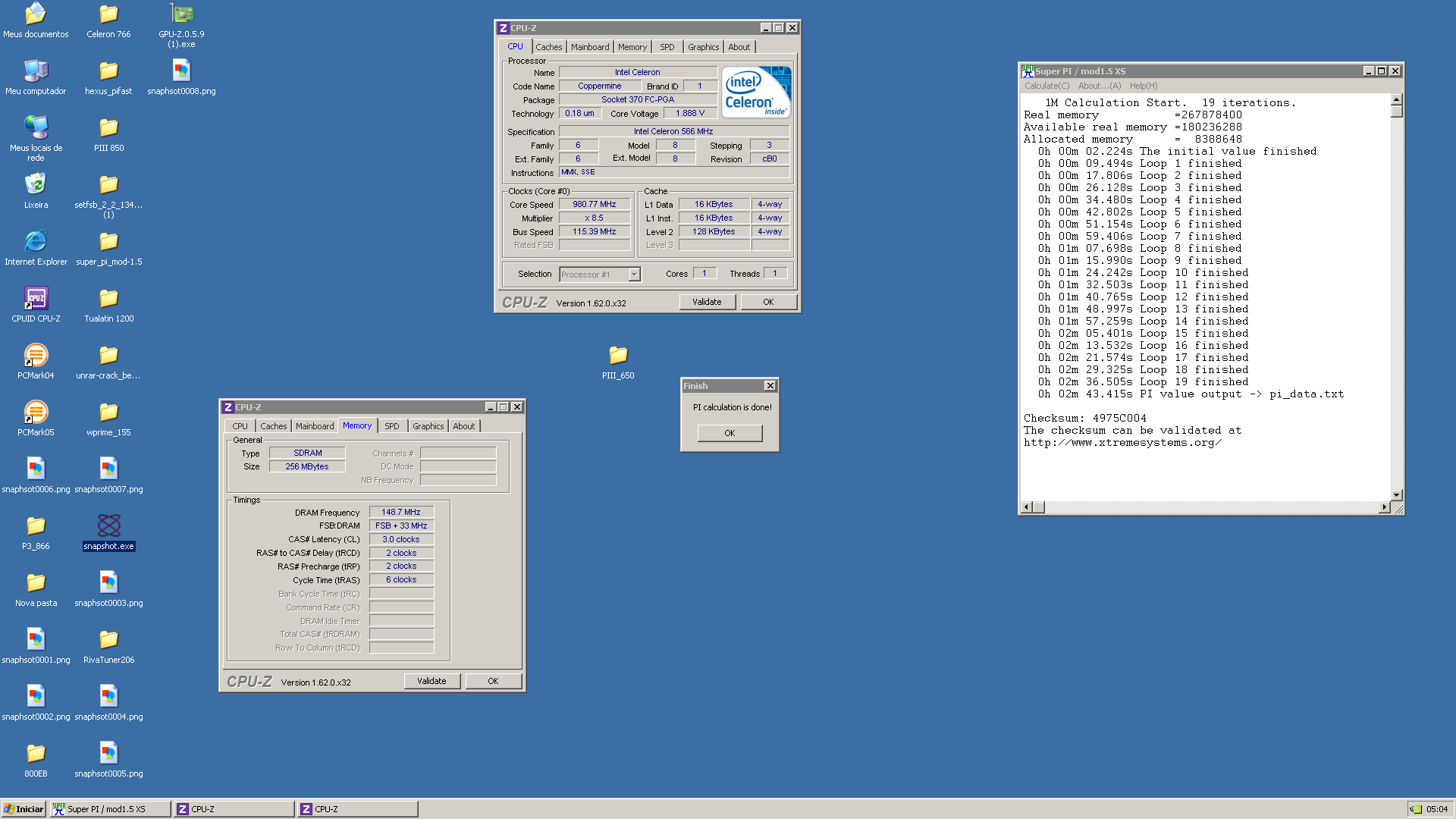Switch to Super PI taskbar button

point(111,809)
